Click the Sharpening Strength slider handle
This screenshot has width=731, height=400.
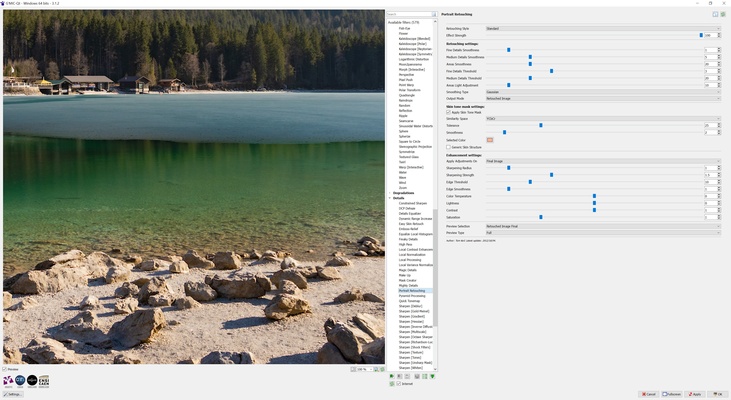[x=552, y=175]
